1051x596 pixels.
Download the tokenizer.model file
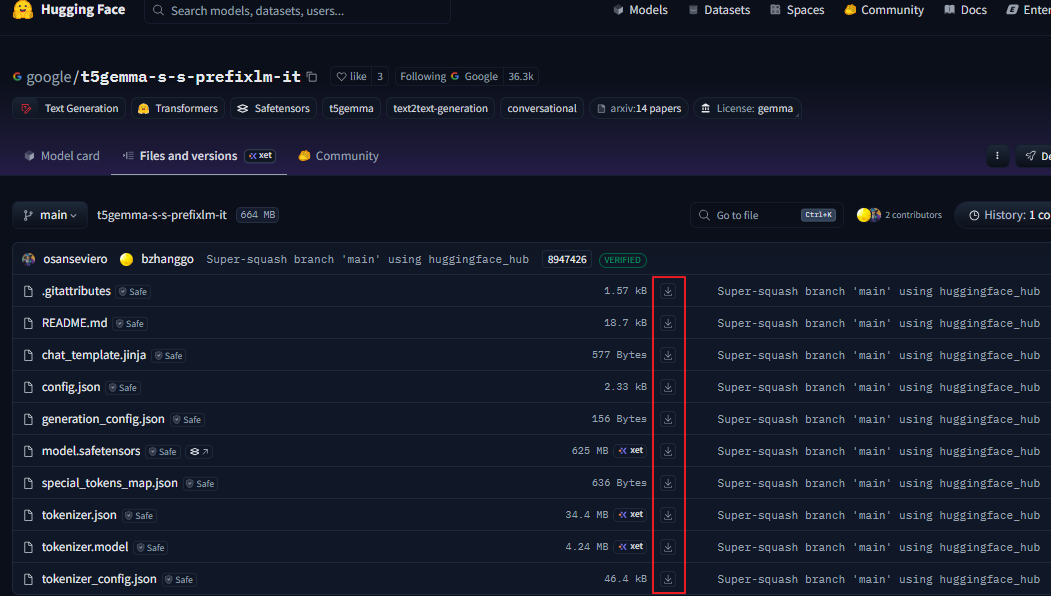[668, 547]
